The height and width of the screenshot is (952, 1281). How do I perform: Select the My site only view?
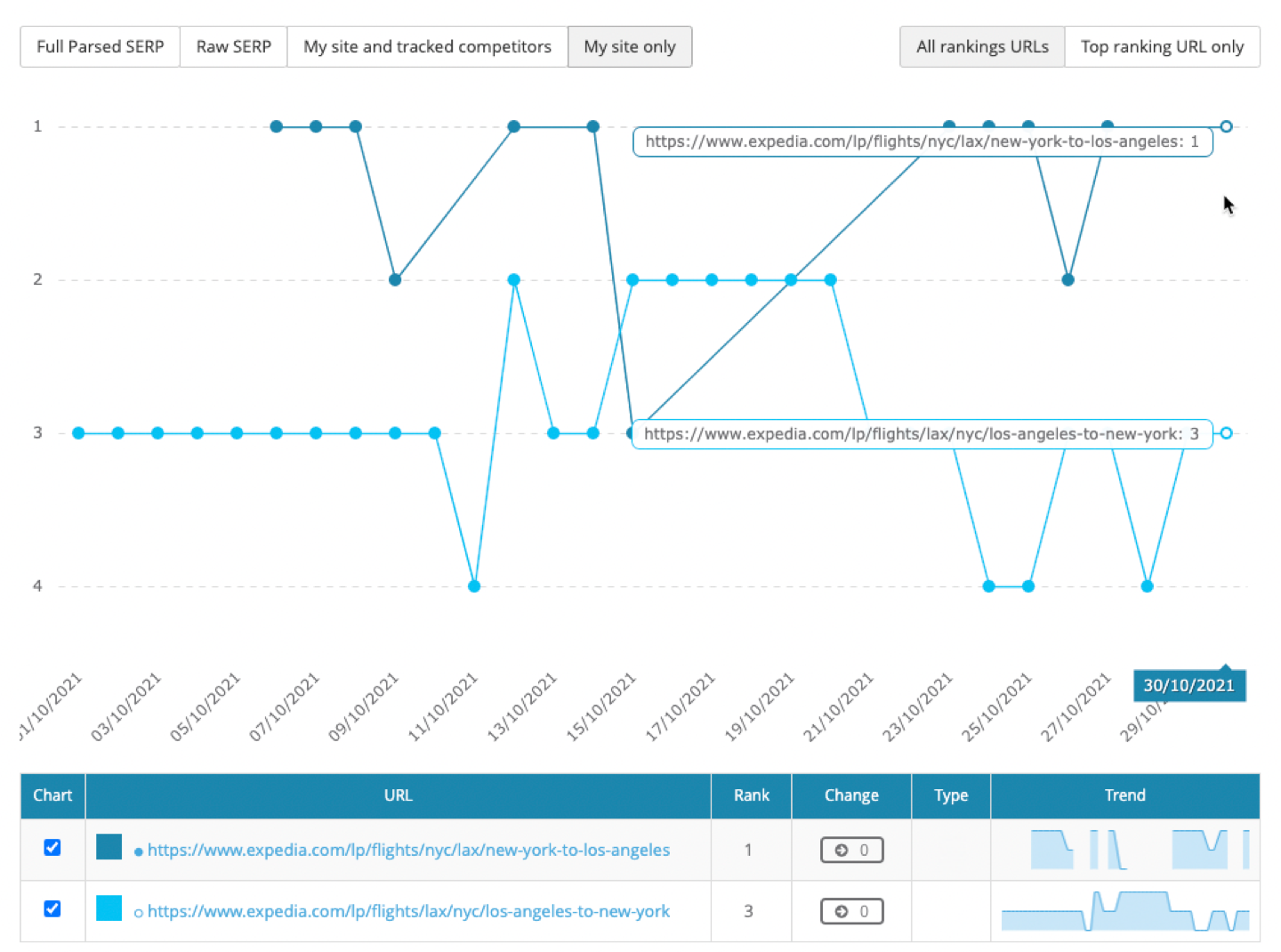coord(629,47)
